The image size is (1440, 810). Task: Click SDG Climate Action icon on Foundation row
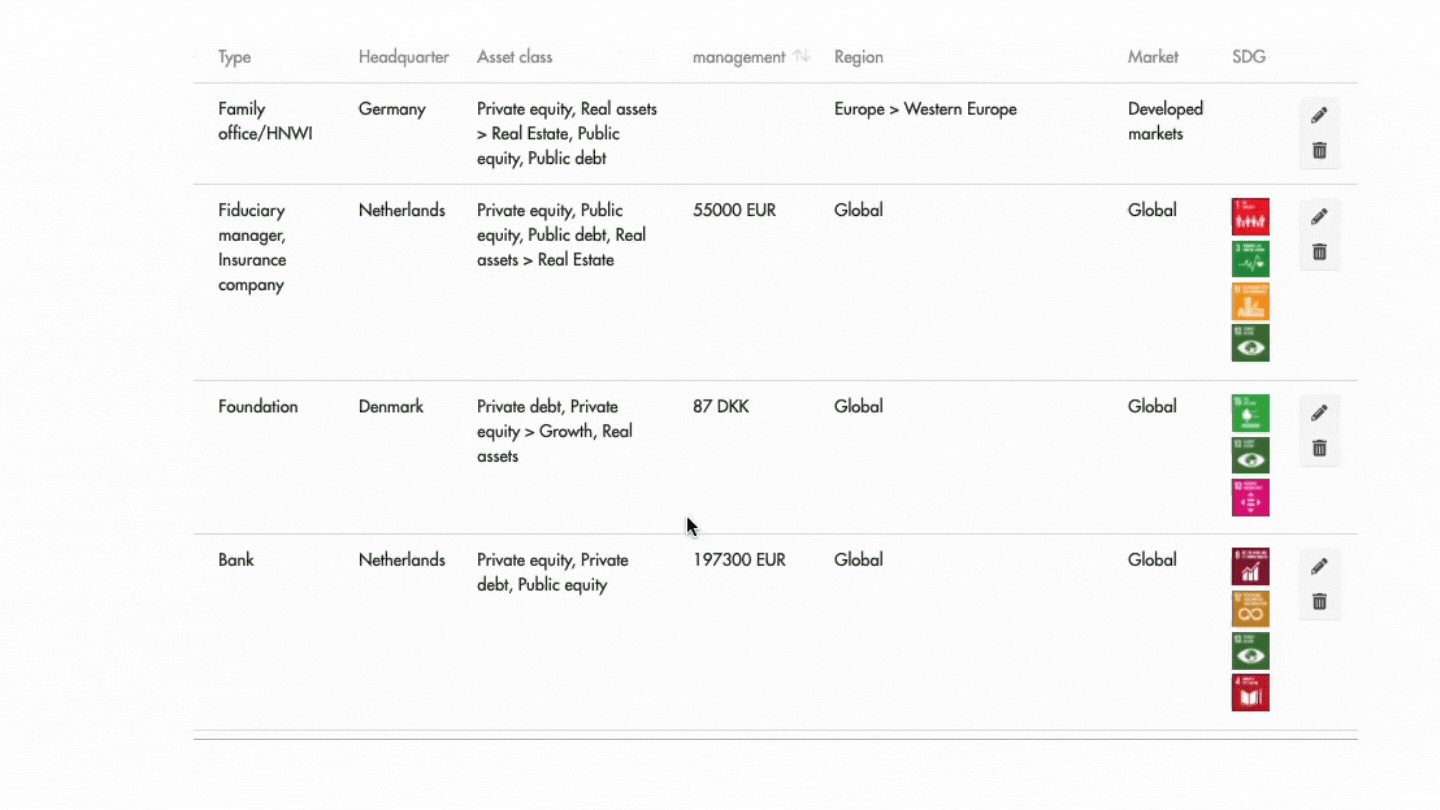(x=1250, y=455)
